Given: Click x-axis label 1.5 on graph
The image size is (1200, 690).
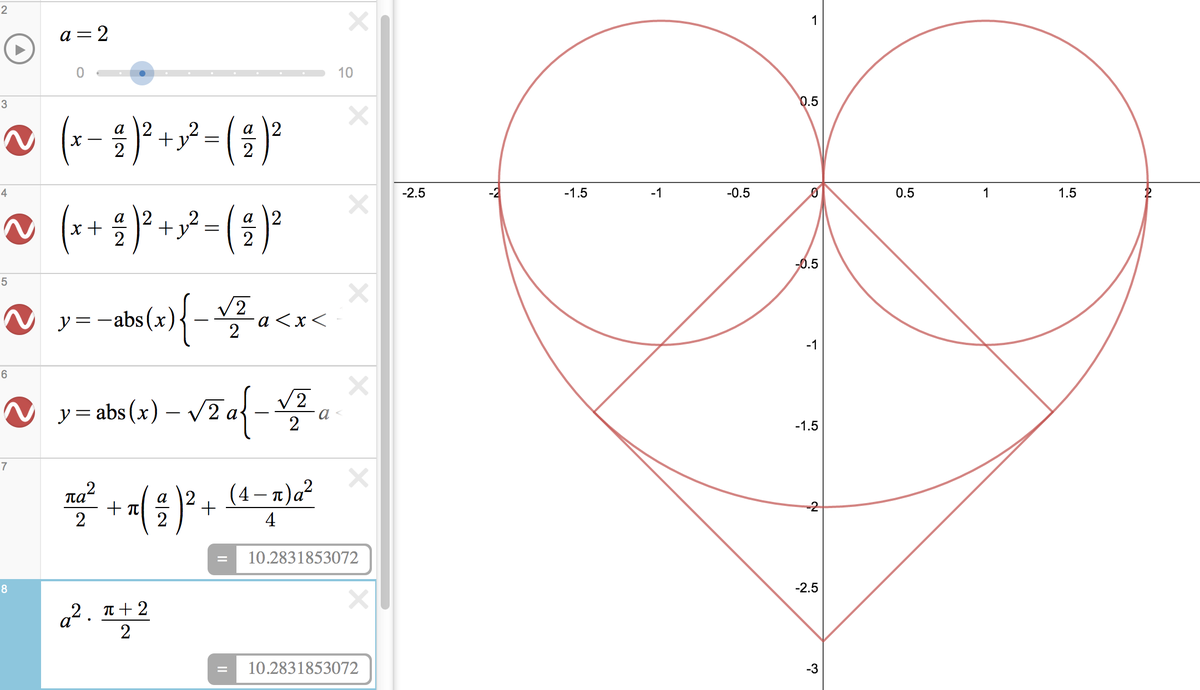Looking at the screenshot, I should (x=1066, y=194).
